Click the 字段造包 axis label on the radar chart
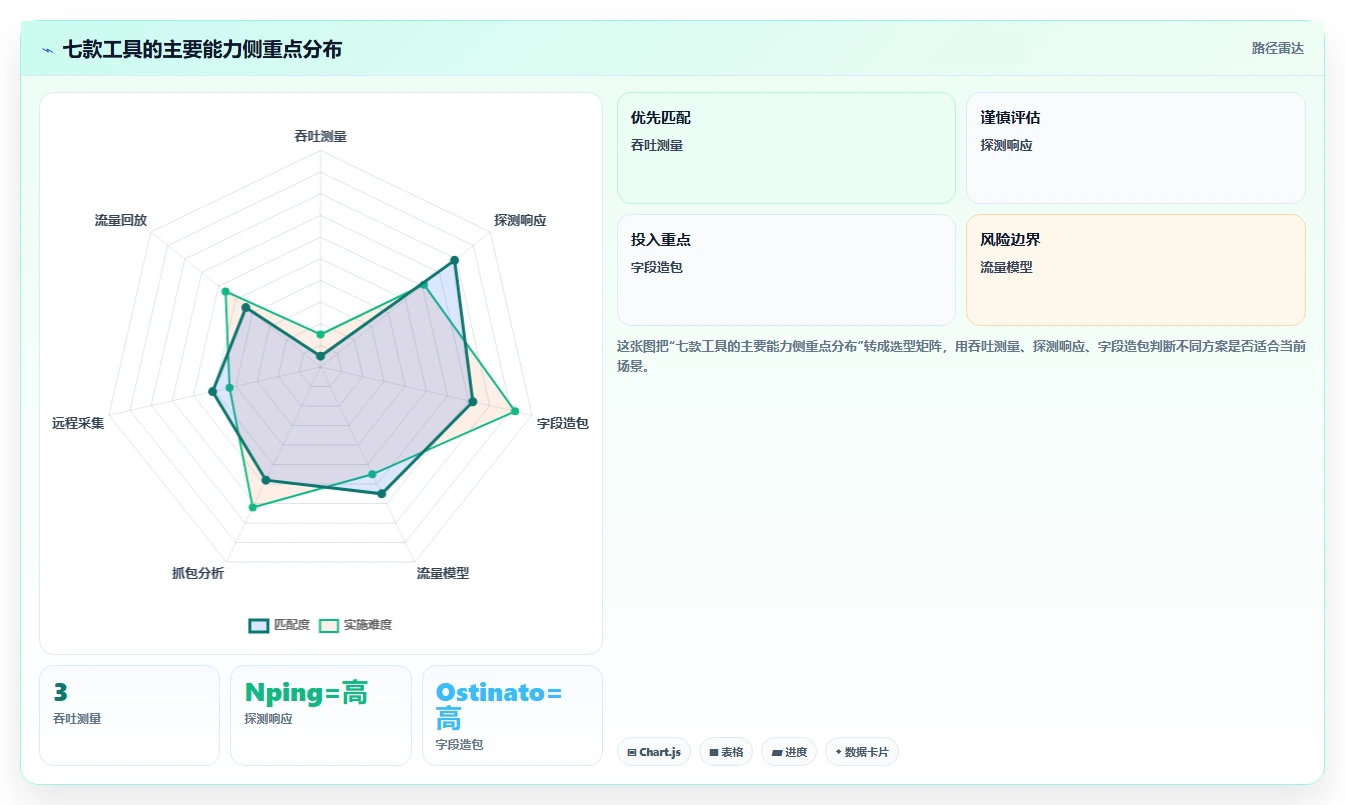Image resolution: width=1345 pixels, height=805 pixels. tap(562, 423)
